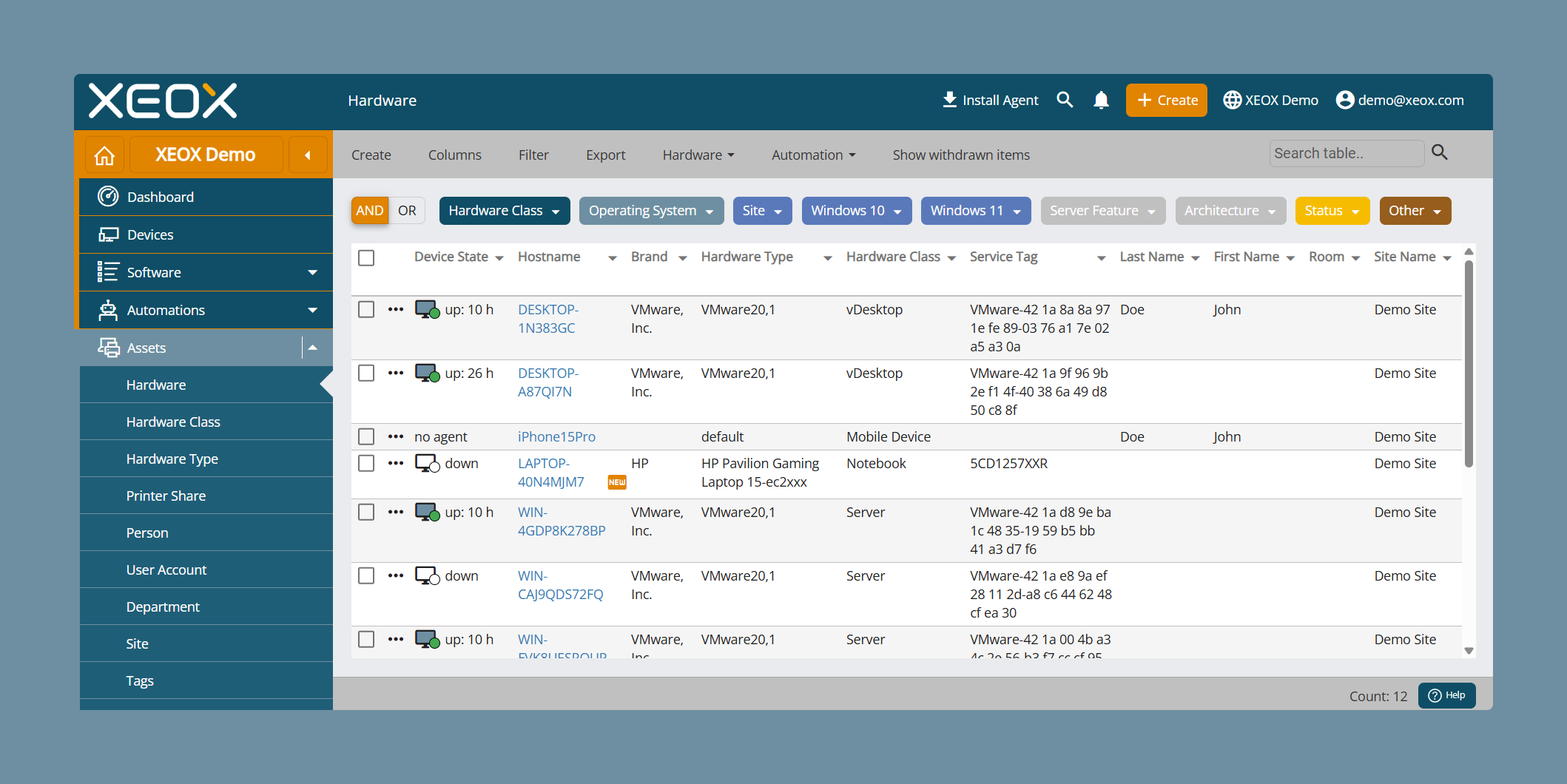Open the Other filter dropdown
Image resolution: width=1567 pixels, height=784 pixels.
1415,211
